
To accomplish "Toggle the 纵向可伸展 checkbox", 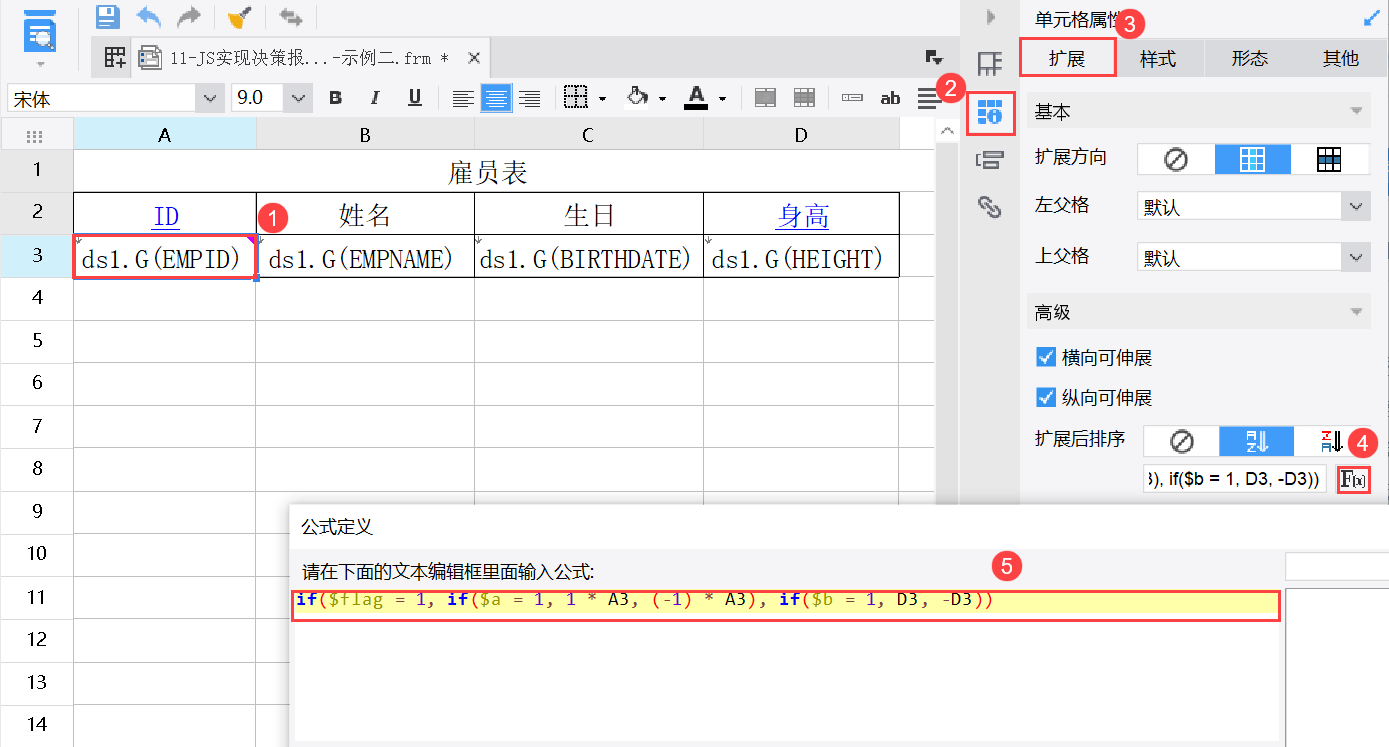I will (x=1046, y=397).
